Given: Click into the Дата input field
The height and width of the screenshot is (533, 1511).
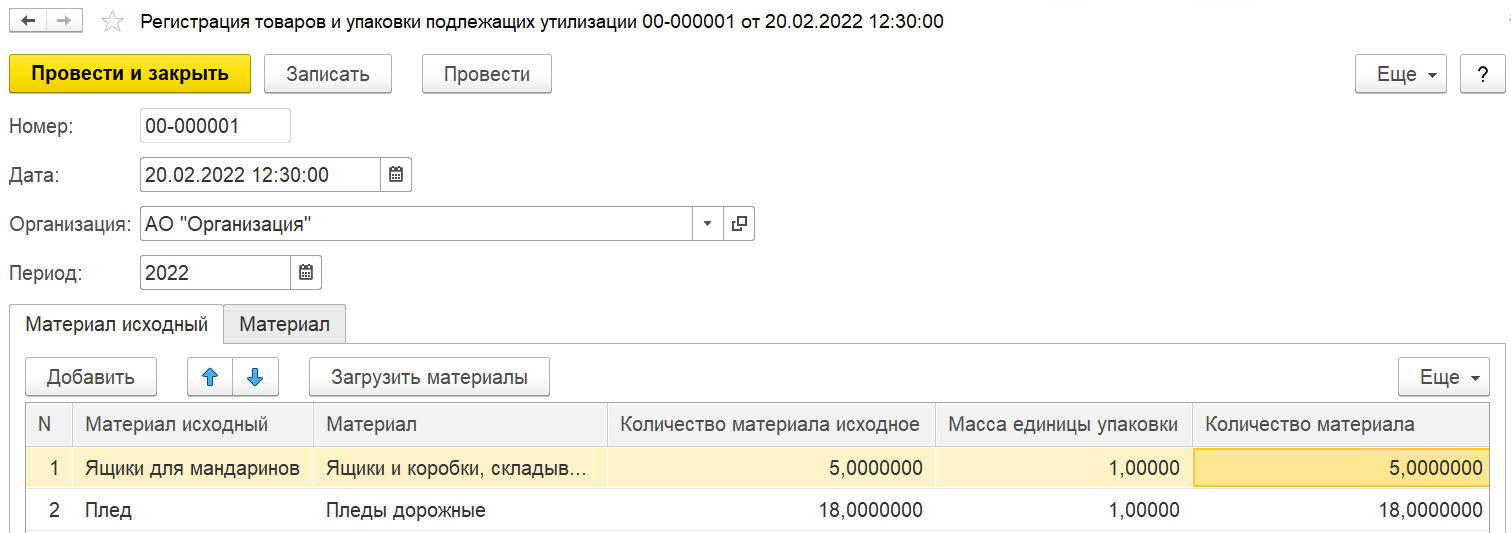Looking at the screenshot, I should (x=260, y=174).
